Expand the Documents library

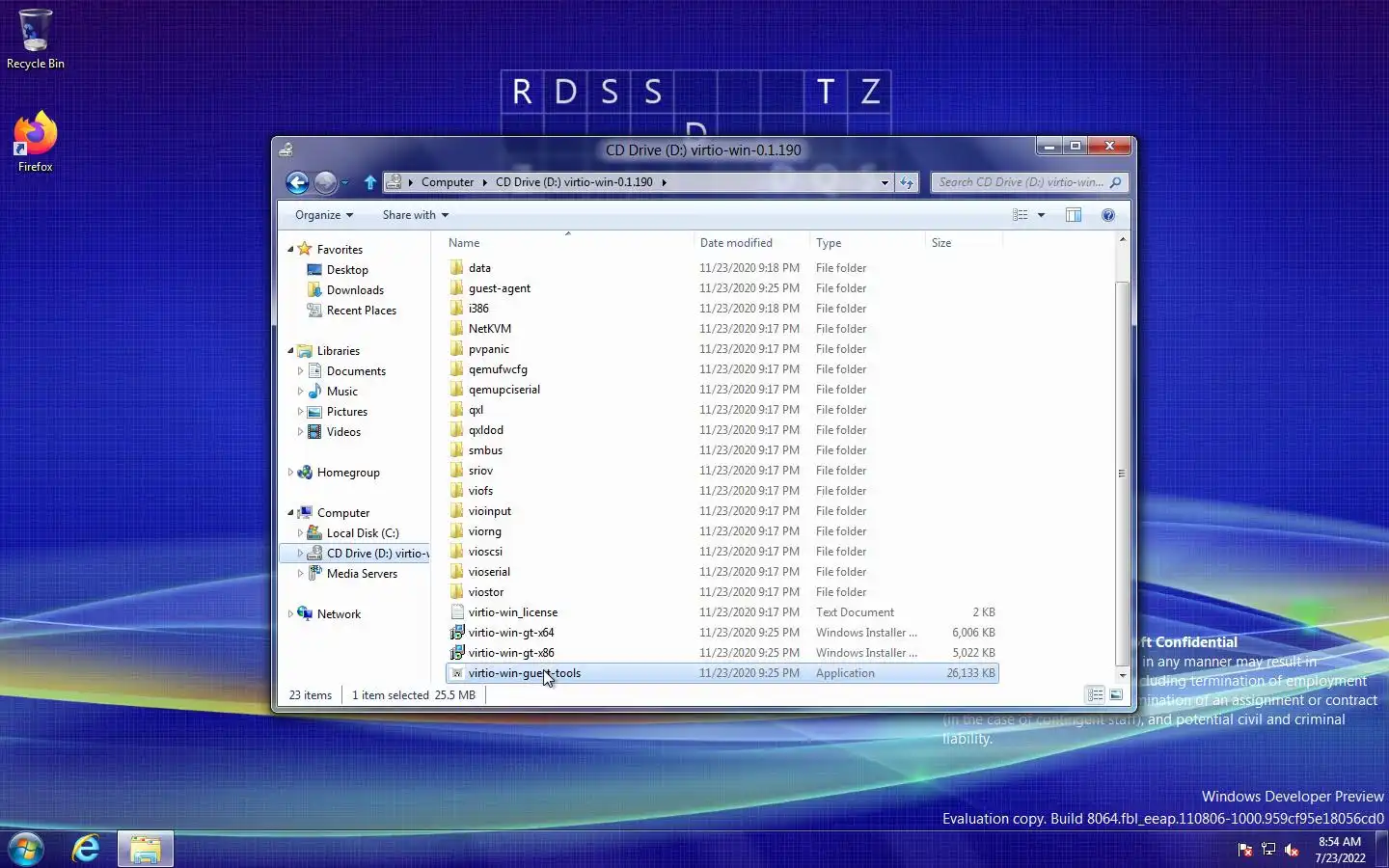coord(300,371)
